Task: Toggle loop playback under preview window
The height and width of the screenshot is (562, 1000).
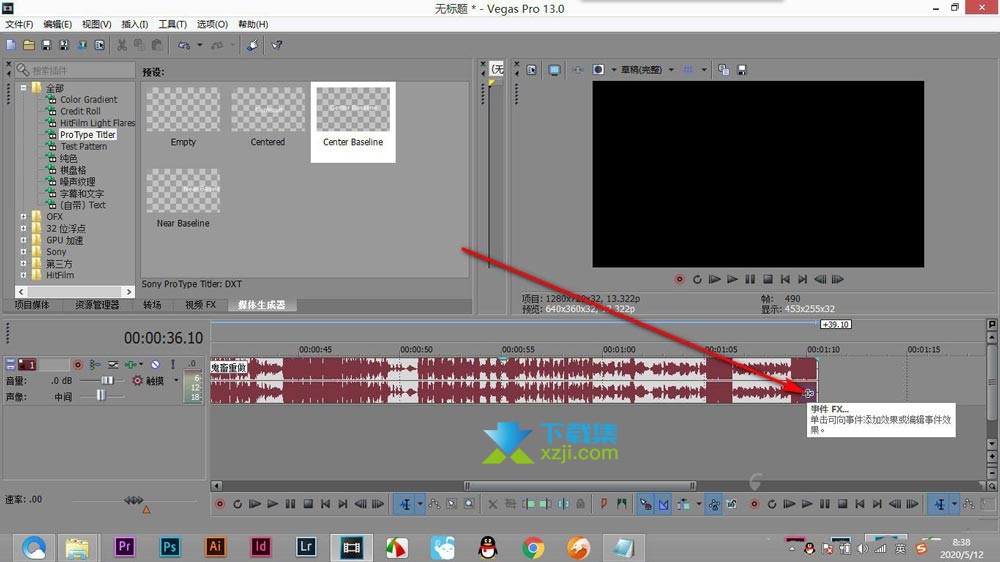Action: pos(697,279)
